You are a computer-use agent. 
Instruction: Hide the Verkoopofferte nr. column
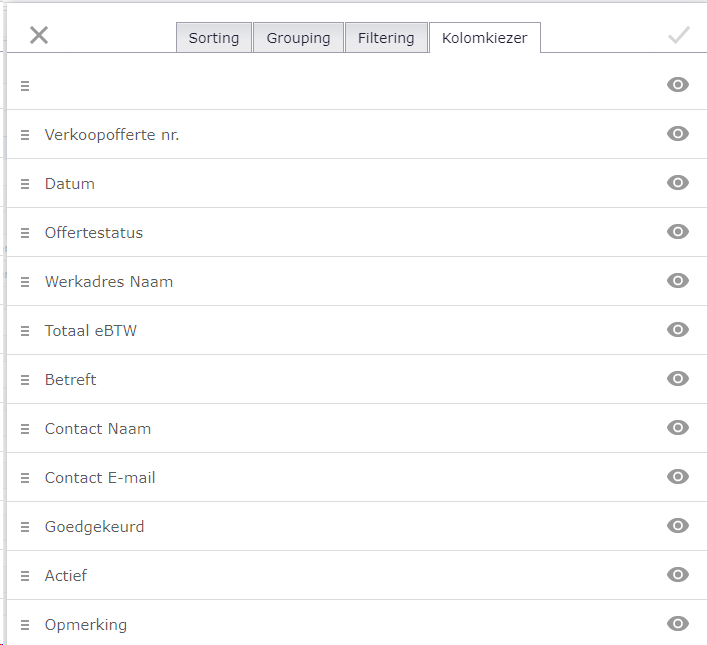(678, 134)
